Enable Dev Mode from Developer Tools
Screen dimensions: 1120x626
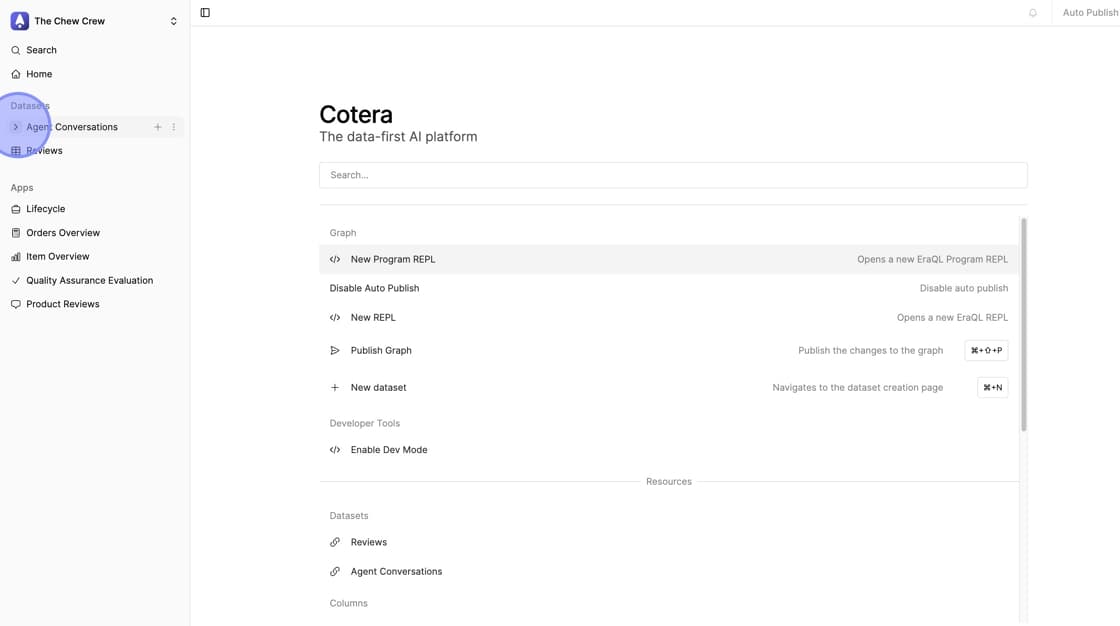point(389,450)
